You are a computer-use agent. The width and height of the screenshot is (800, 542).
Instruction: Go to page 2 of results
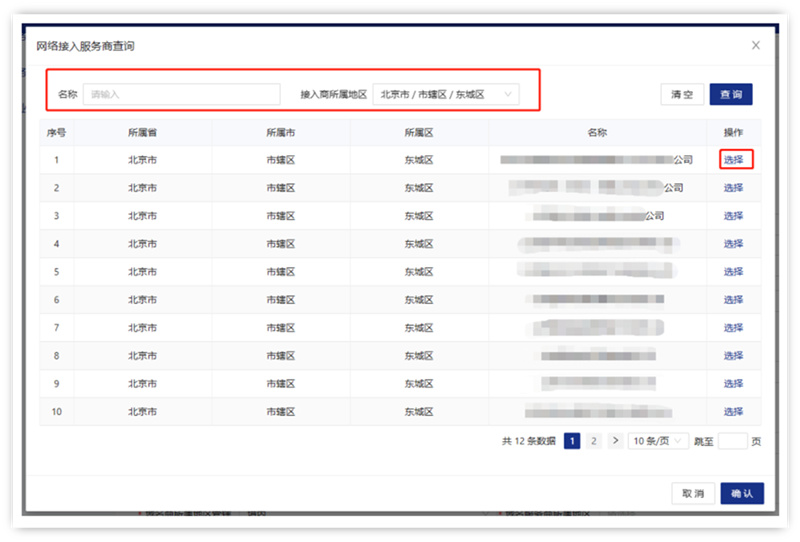(x=594, y=441)
